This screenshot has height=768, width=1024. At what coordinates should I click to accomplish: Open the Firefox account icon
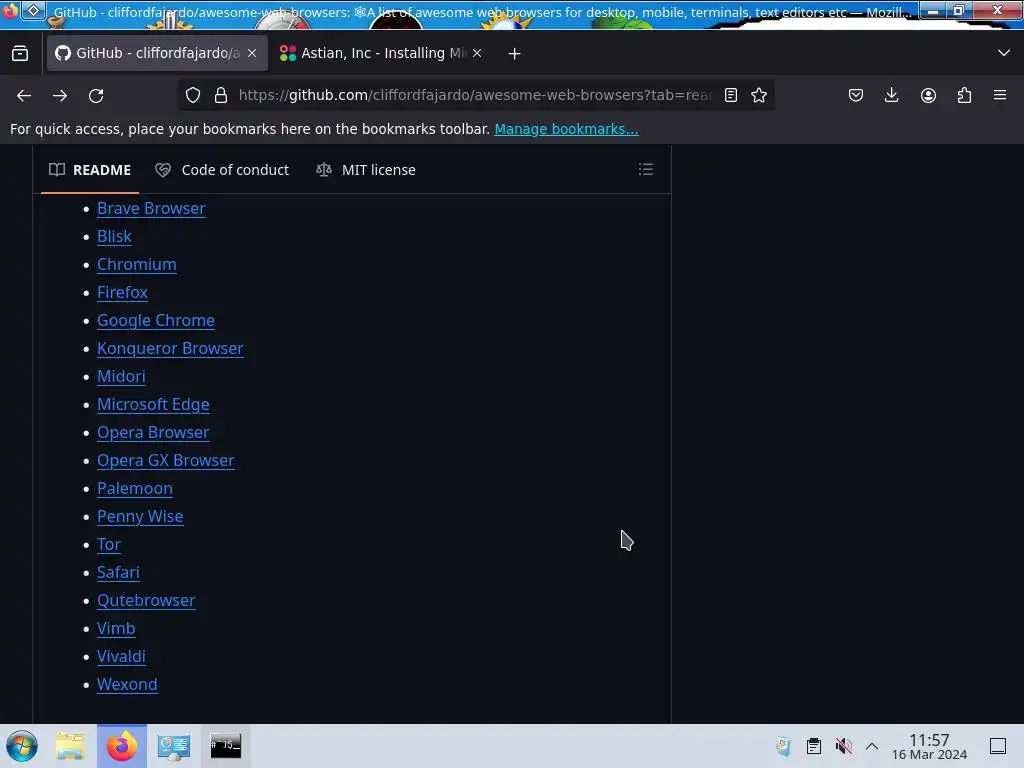[928, 95]
